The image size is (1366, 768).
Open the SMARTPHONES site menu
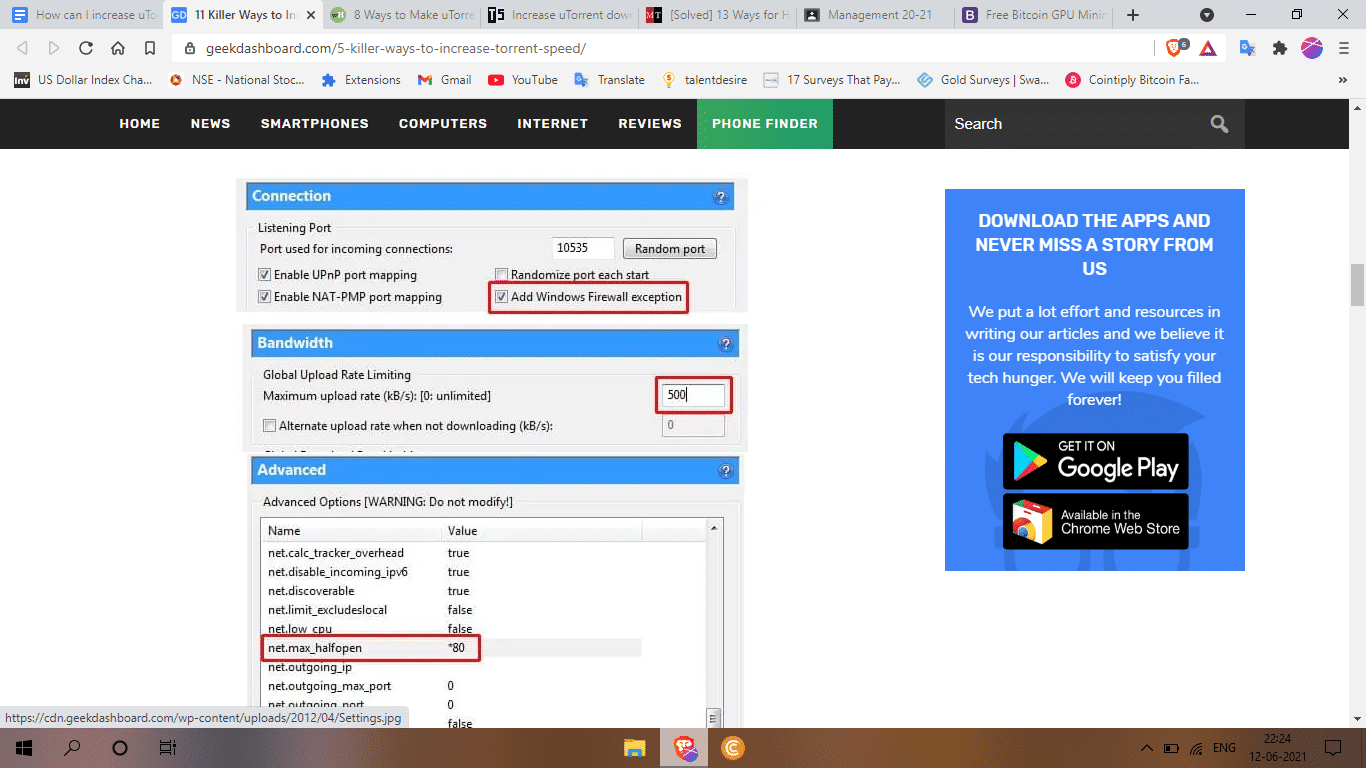tap(315, 124)
